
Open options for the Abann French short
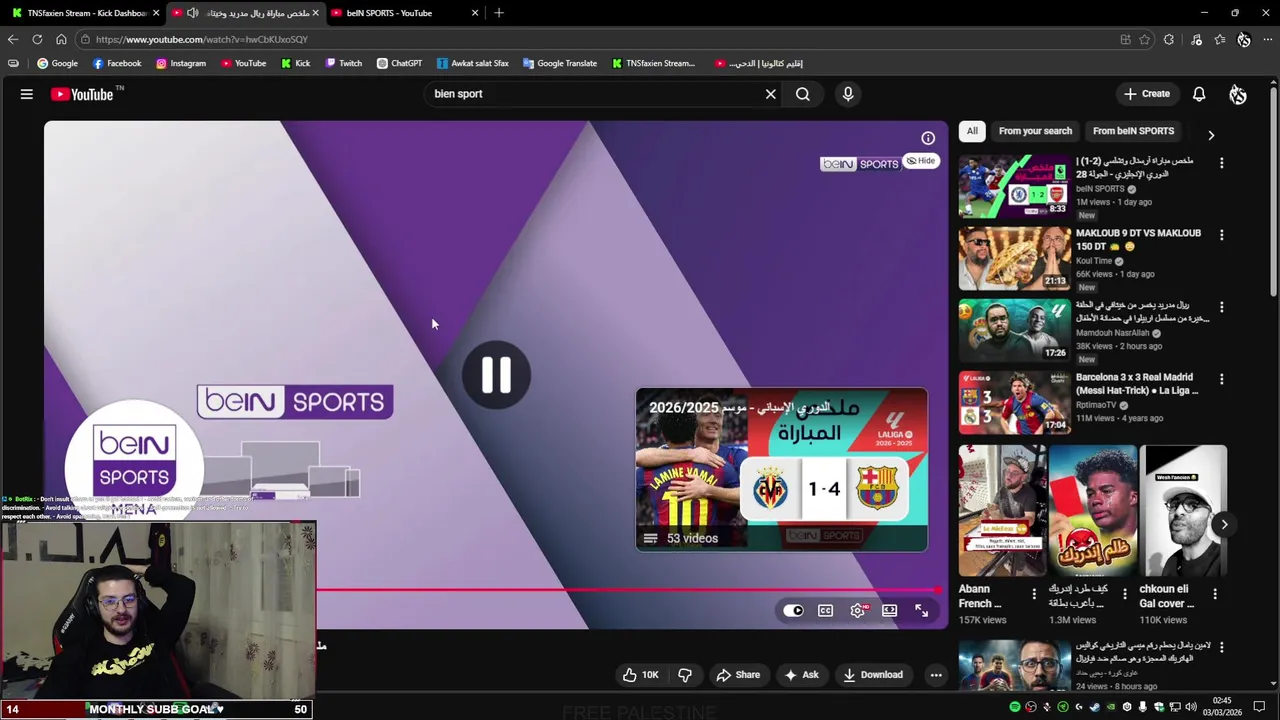coord(1034,594)
